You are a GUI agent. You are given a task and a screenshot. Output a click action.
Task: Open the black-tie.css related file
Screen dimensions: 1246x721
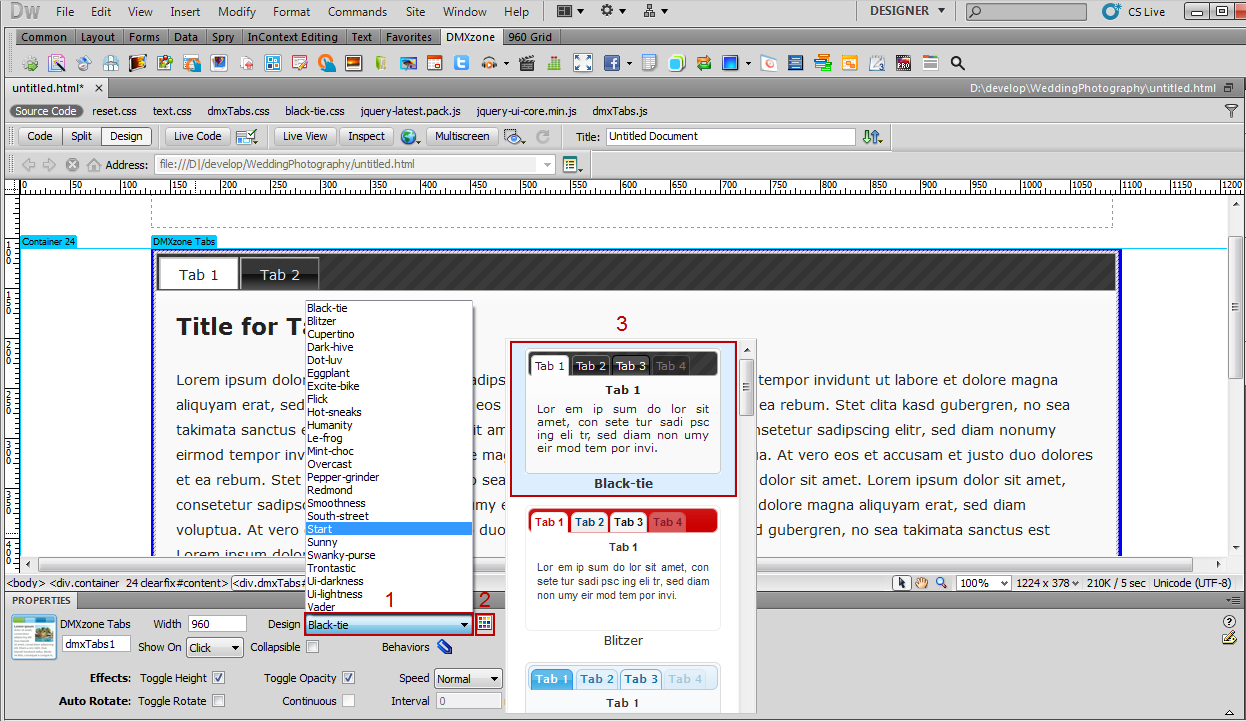click(x=314, y=111)
